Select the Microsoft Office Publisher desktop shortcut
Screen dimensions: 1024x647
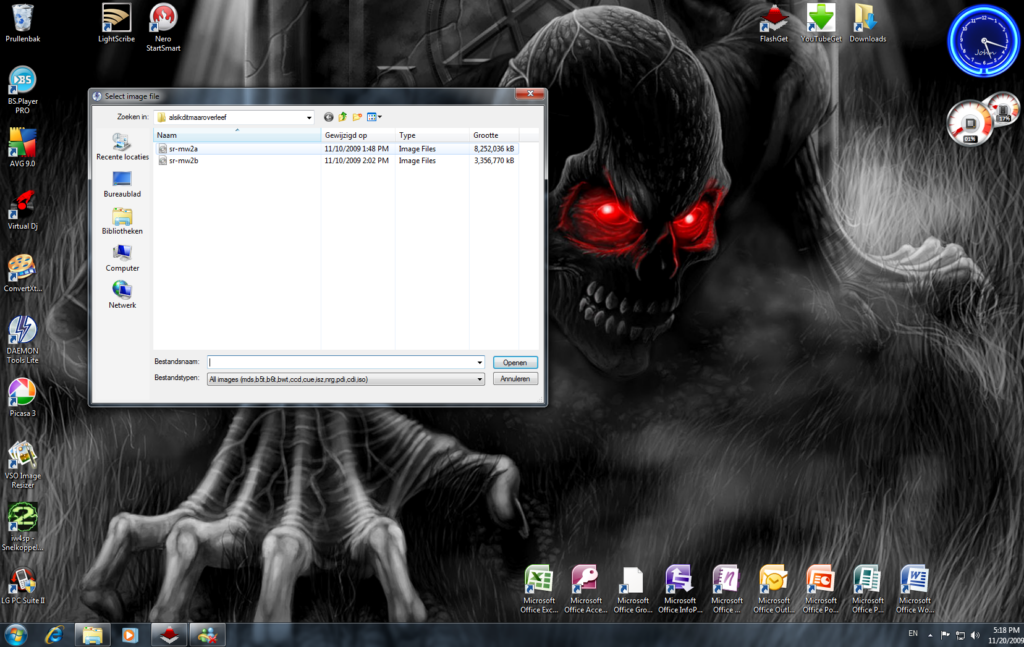click(x=868, y=590)
